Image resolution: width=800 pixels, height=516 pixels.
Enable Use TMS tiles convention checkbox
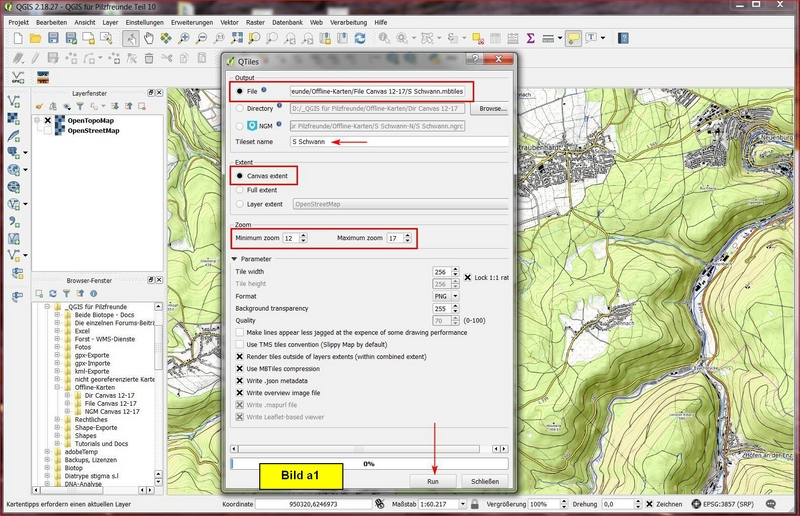click(x=239, y=345)
